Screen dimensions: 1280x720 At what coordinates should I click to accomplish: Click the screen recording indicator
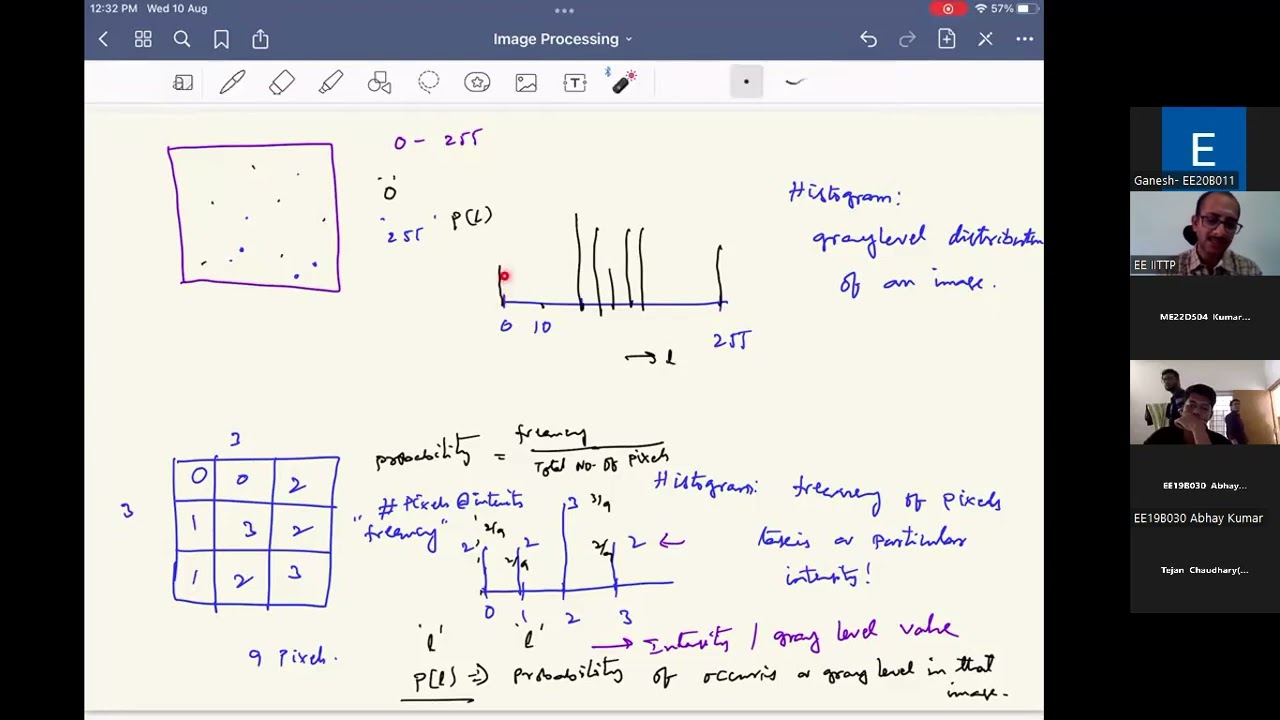948,9
